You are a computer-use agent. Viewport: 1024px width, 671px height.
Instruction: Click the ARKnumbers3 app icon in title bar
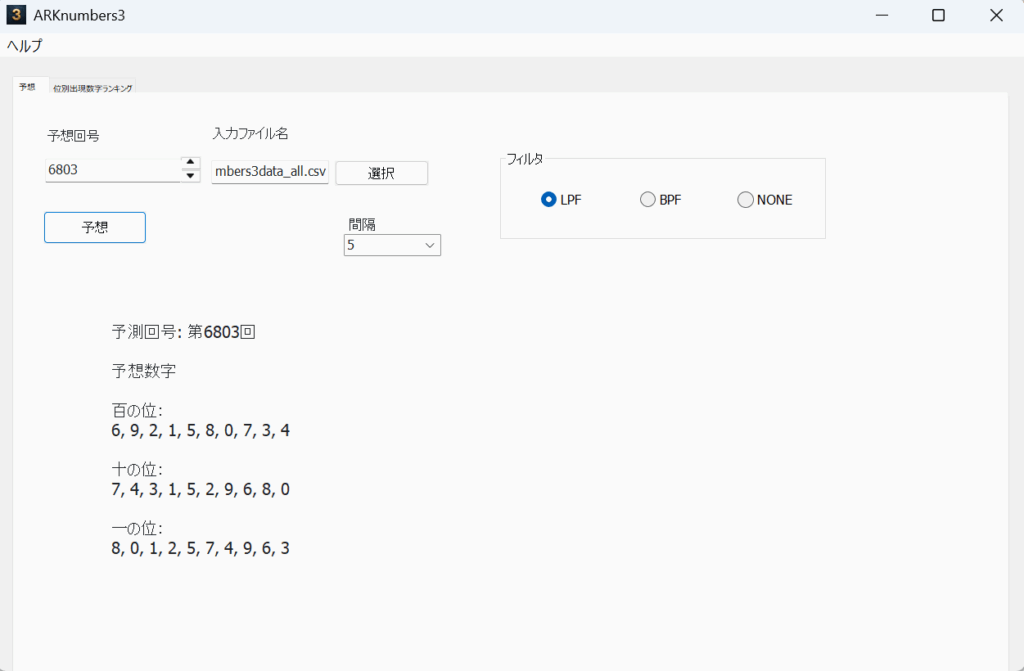pyautogui.click(x=16, y=16)
